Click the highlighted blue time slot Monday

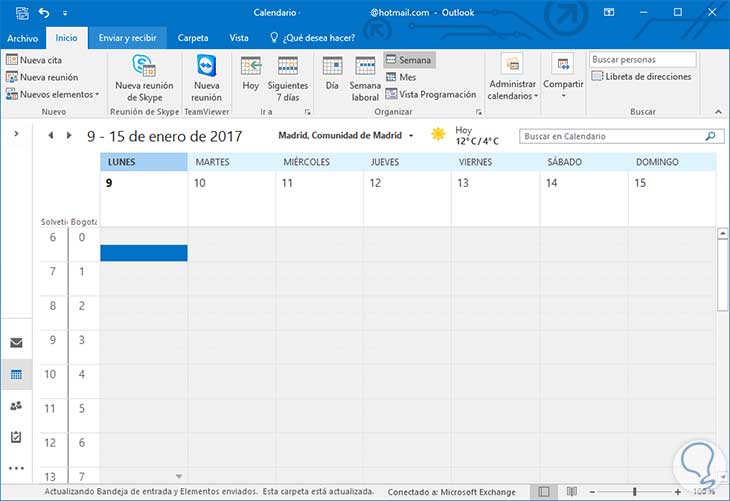tap(144, 253)
